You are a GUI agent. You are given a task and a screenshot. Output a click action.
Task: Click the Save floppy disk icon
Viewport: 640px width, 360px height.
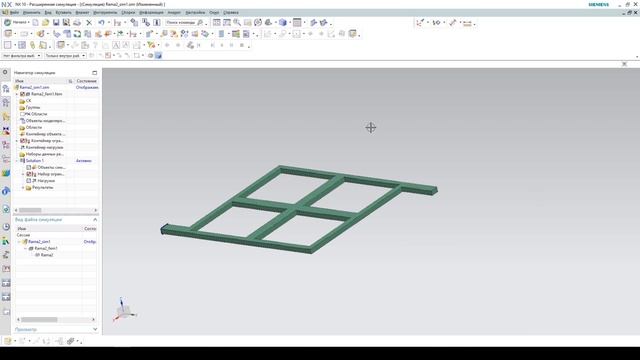[x=56, y=22]
